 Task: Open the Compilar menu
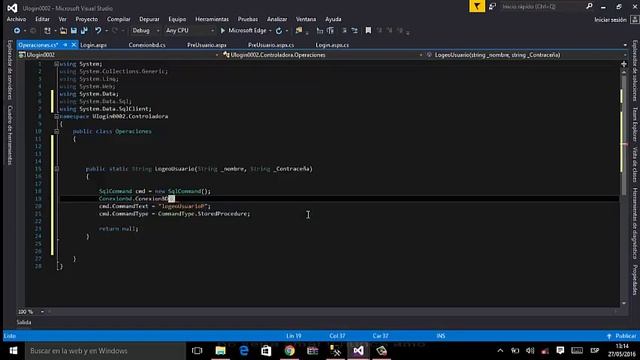118,19
